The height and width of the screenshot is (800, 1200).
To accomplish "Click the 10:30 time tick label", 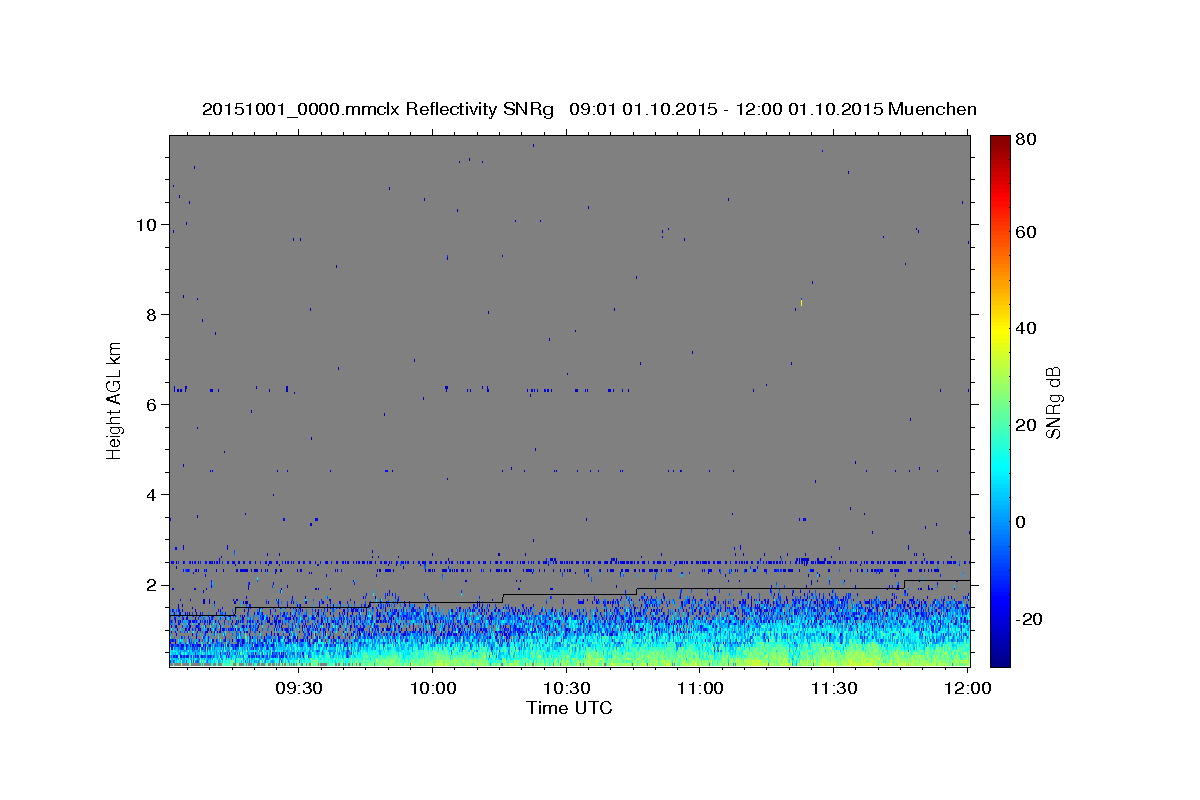I will (566, 688).
